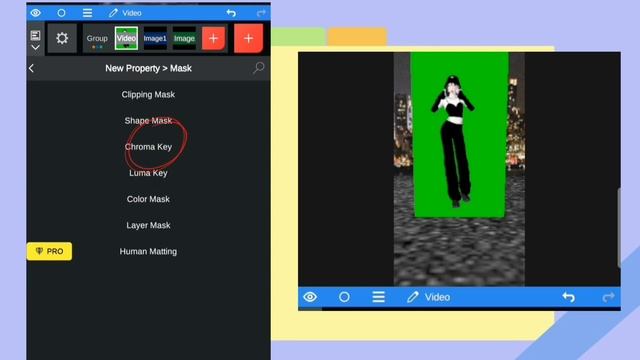The image size is (640, 360).
Task: Click green screen video in preview canvas
Action: pos(459,135)
